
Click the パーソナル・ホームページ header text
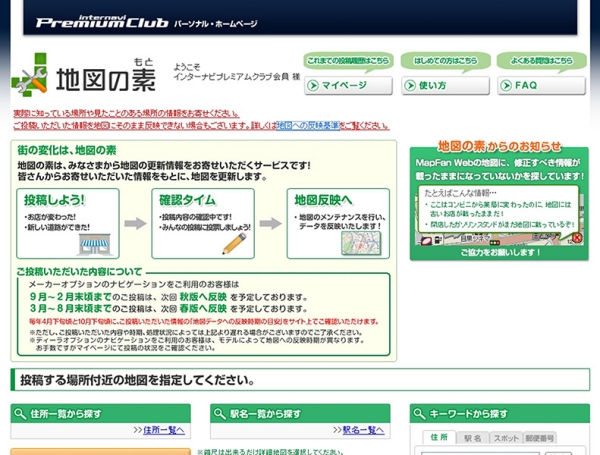215,24
